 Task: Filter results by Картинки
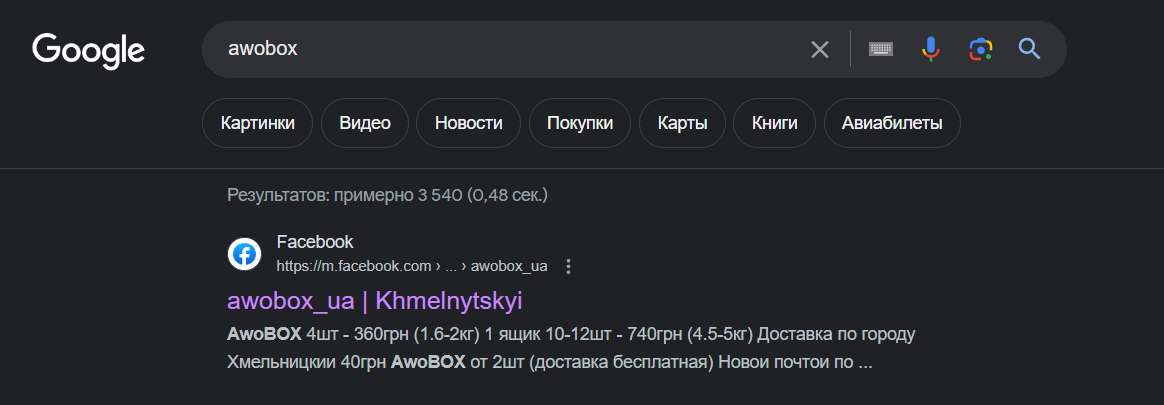(258, 123)
